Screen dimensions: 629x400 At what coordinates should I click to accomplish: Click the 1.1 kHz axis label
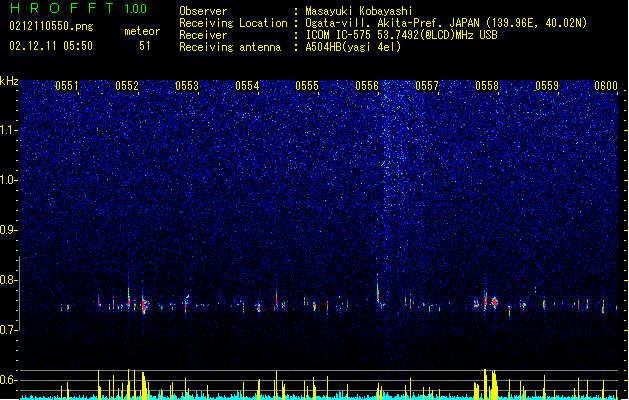click(x=8, y=130)
